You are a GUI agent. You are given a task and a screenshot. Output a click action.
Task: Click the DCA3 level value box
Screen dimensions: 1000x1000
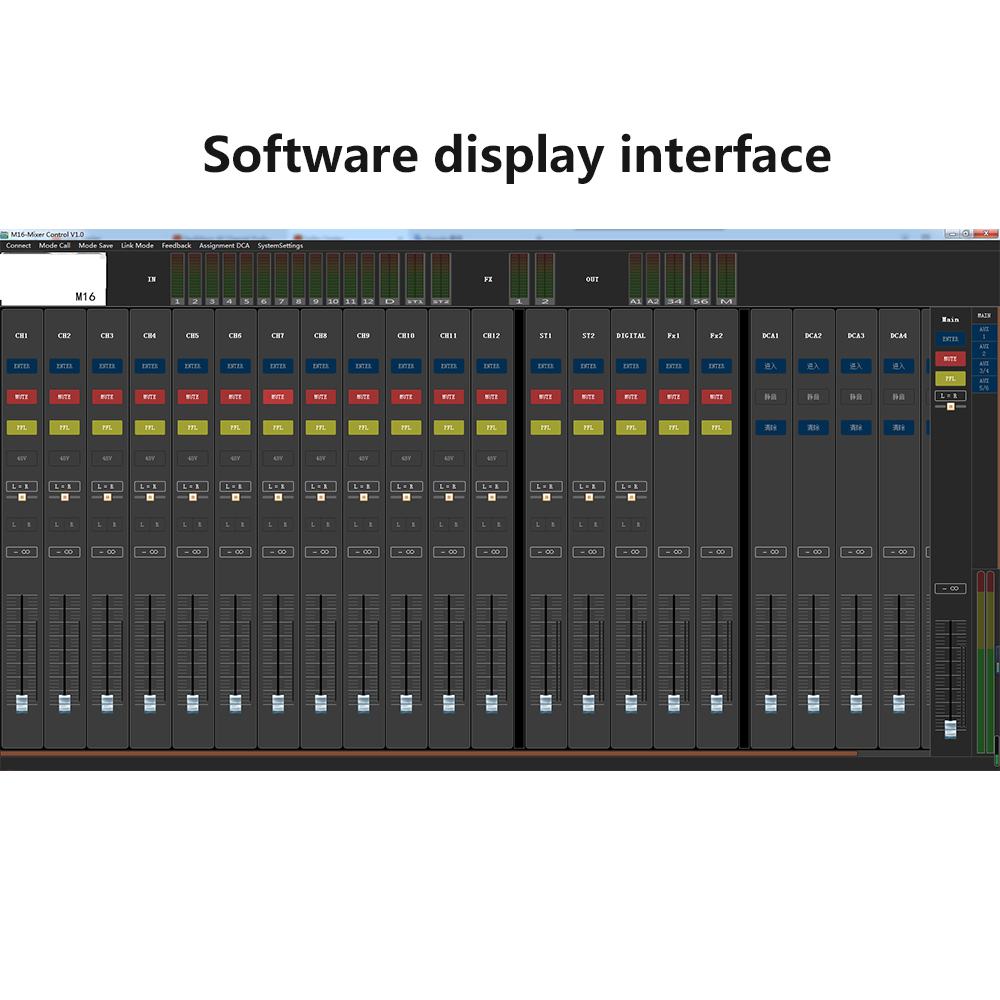pyautogui.click(x=856, y=552)
